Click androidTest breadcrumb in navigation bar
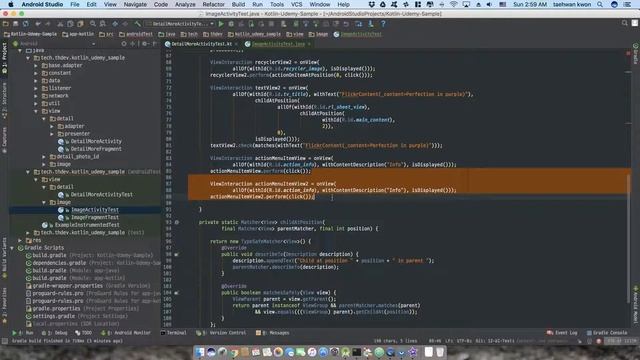This screenshot has height=360, width=640. coord(136,34)
